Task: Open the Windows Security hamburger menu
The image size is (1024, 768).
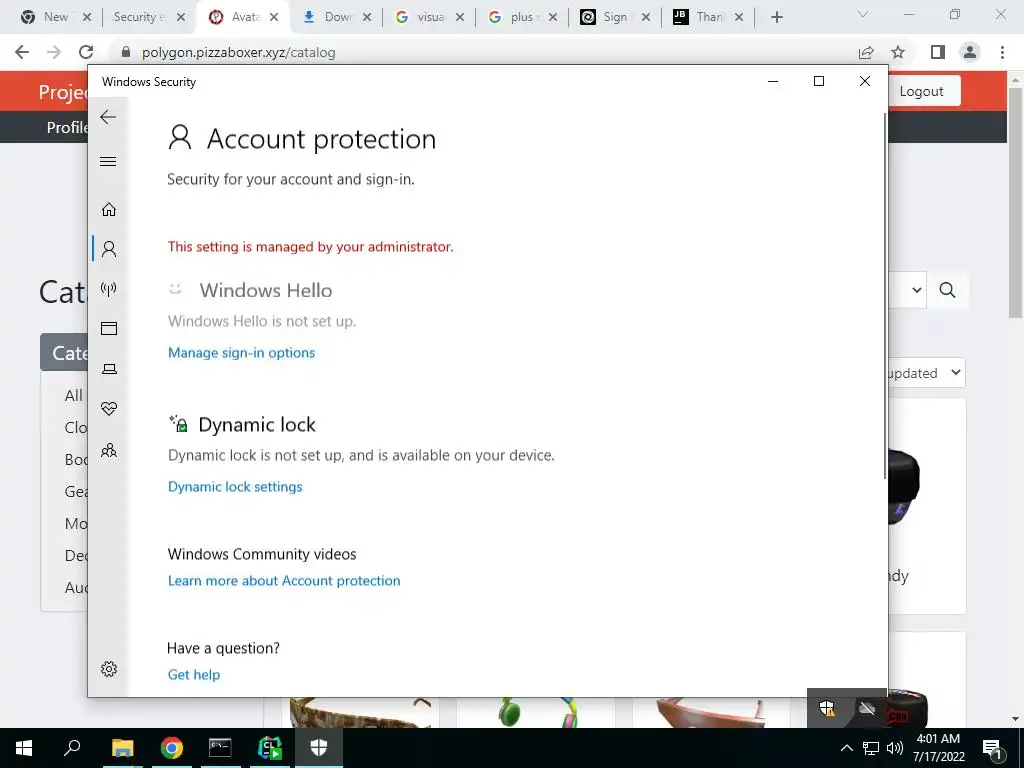Action: click(x=108, y=161)
